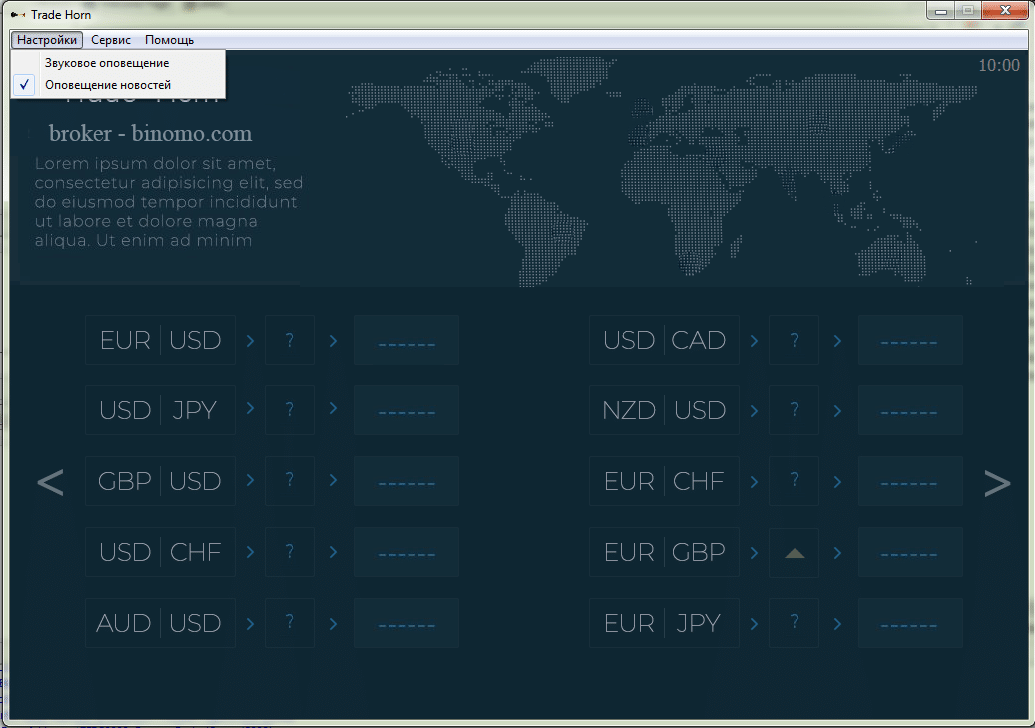Close the open Настройки menu
The height and width of the screenshot is (728, 1035).
pyautogui.click(x=47, y=40)
